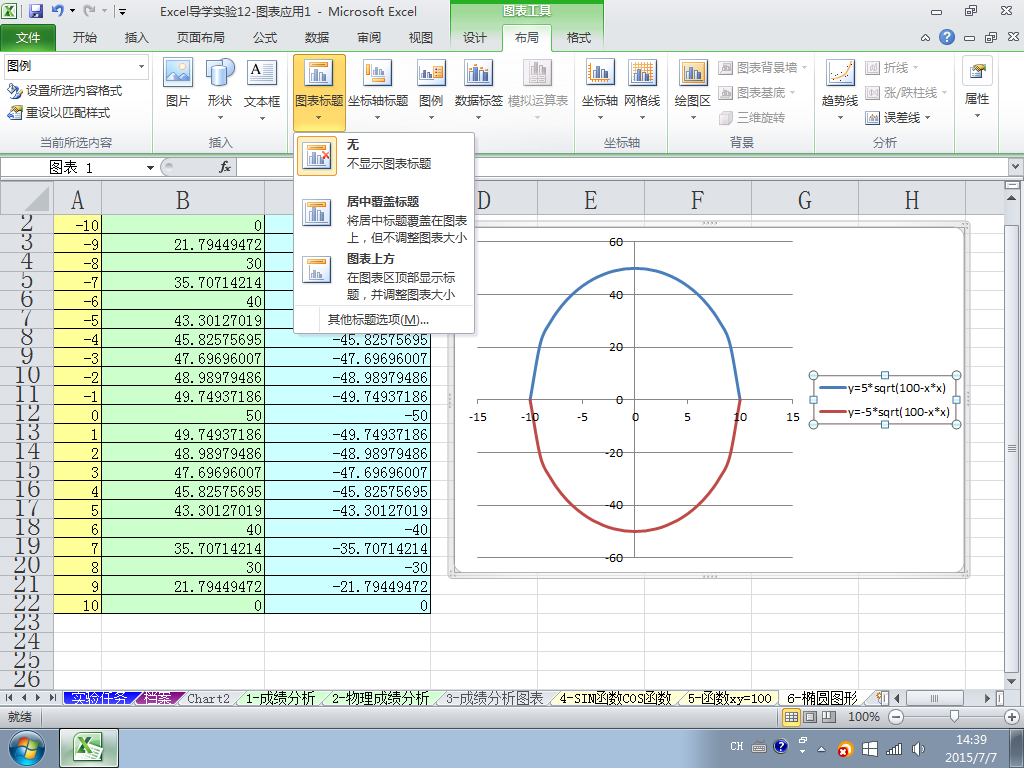This screenshot has width=1024, height=768.
Task: Switch to Page Layout view in status bar
Action: (x=810, y=717)
